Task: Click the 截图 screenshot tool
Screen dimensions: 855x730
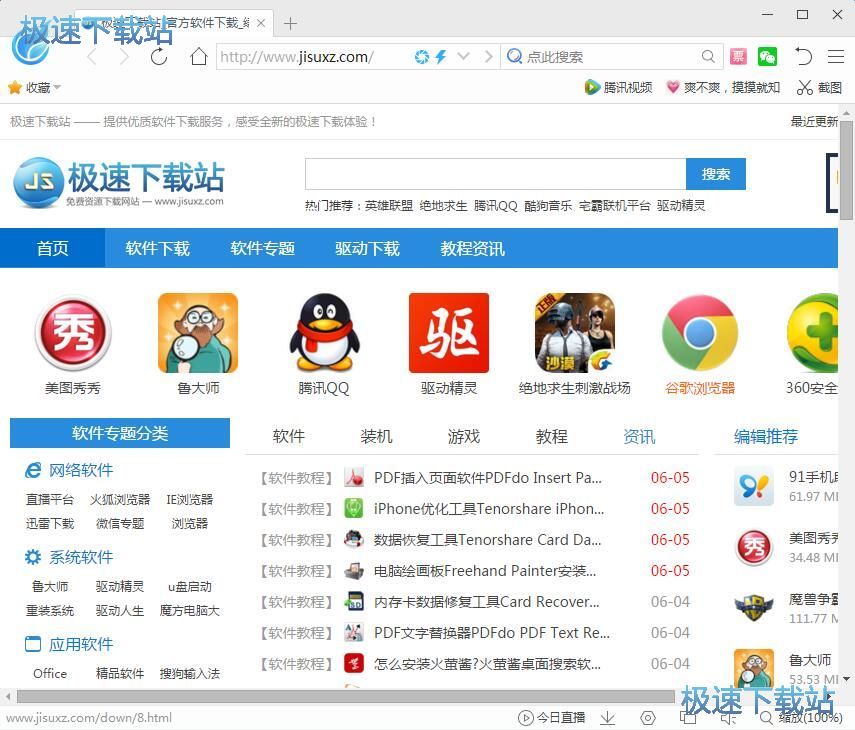Action: [819, 87]
